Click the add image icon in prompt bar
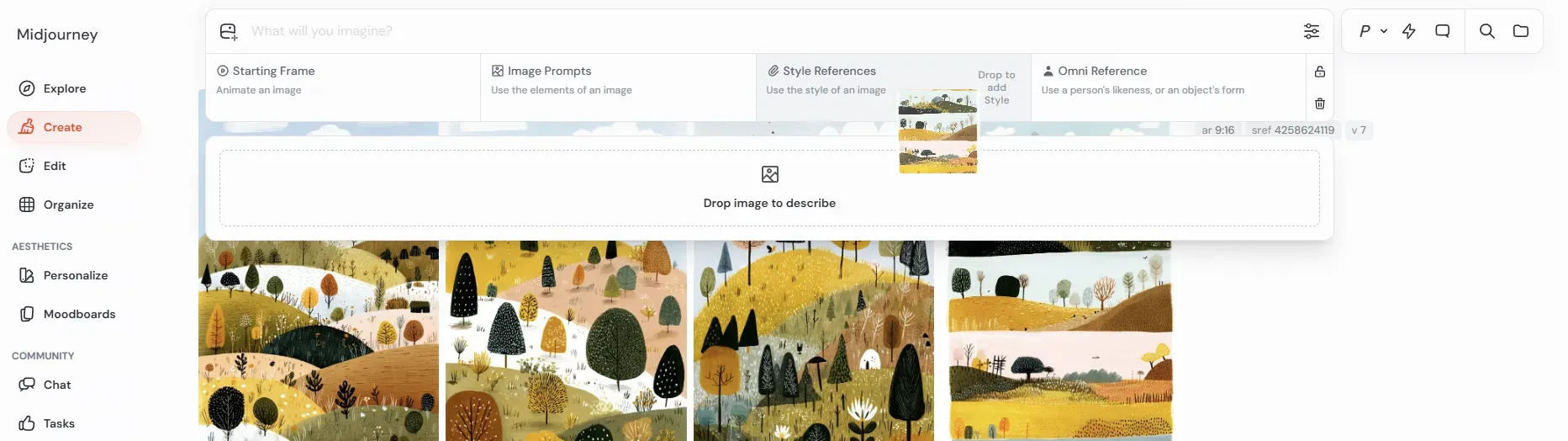 click(x=229, y=32)
